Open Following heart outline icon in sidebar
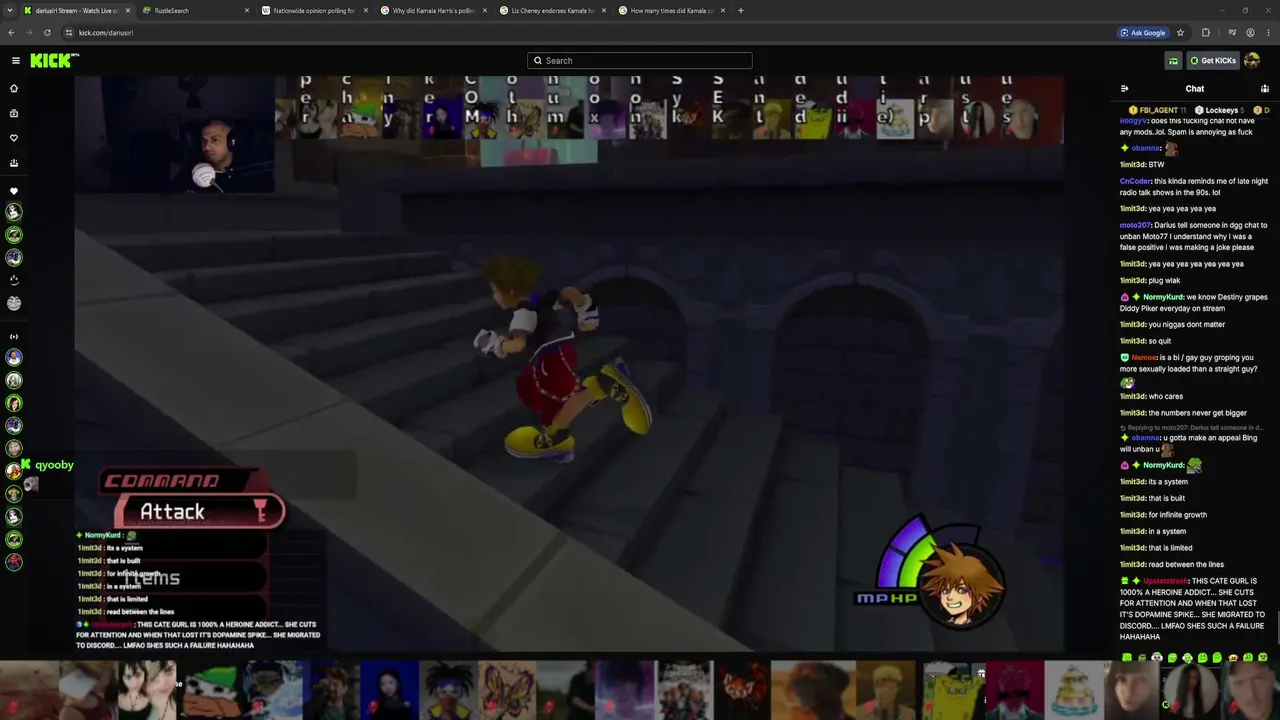1280x720 pixels. pyautogui.click(x=14, y=138)
